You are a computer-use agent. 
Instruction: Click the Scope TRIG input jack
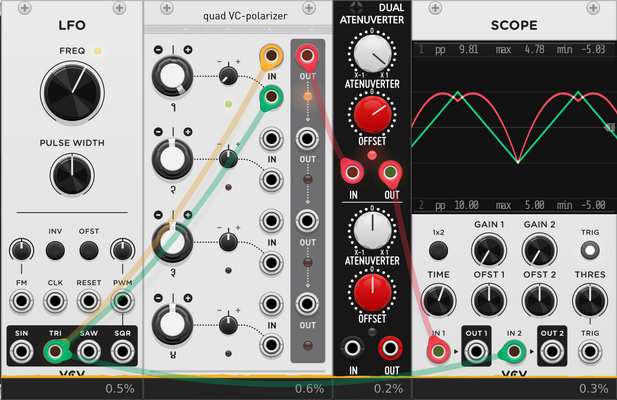(589, 351)
